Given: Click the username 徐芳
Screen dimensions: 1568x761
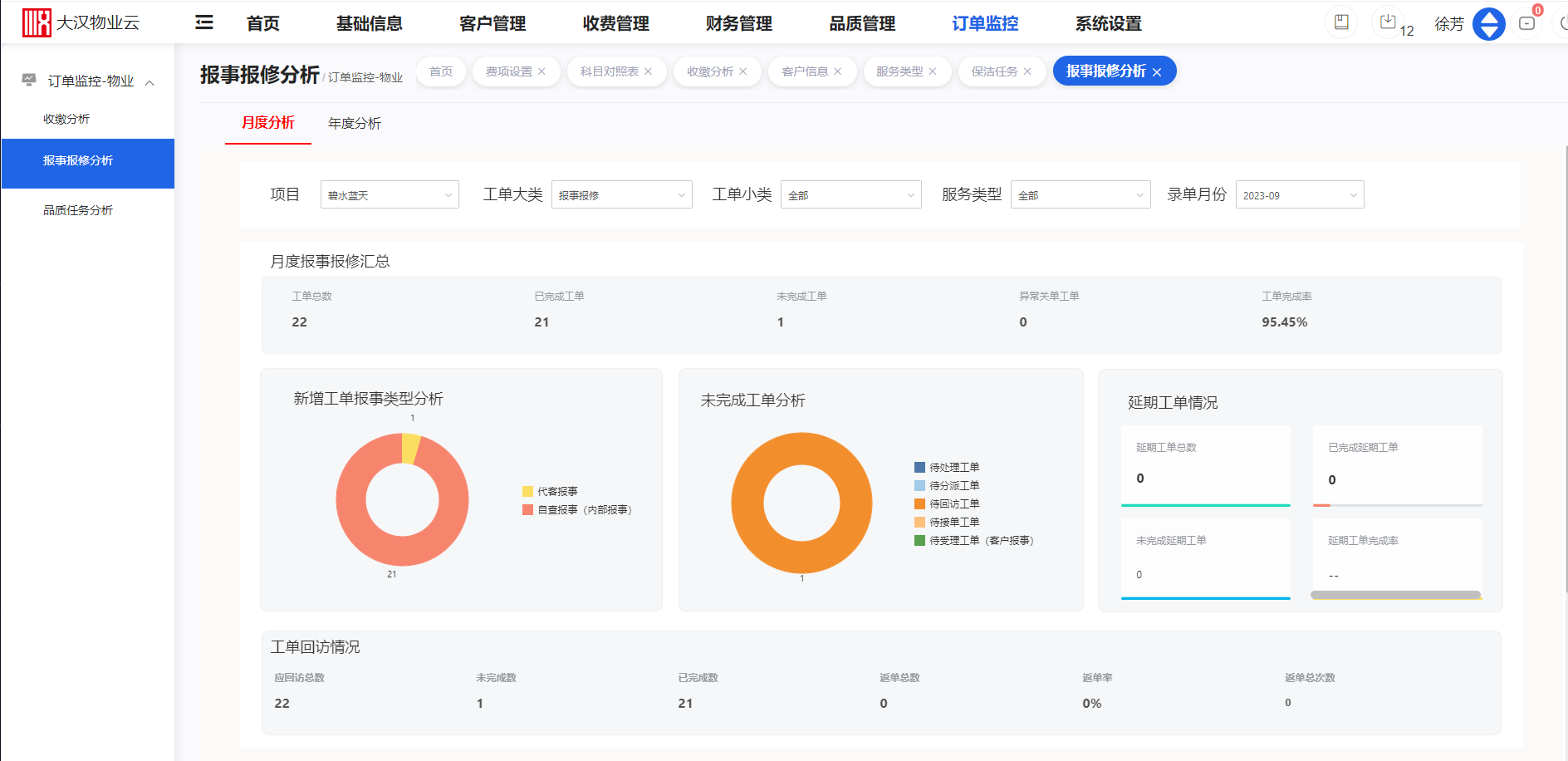Looking at the screenshot, I should (1449, 24).
